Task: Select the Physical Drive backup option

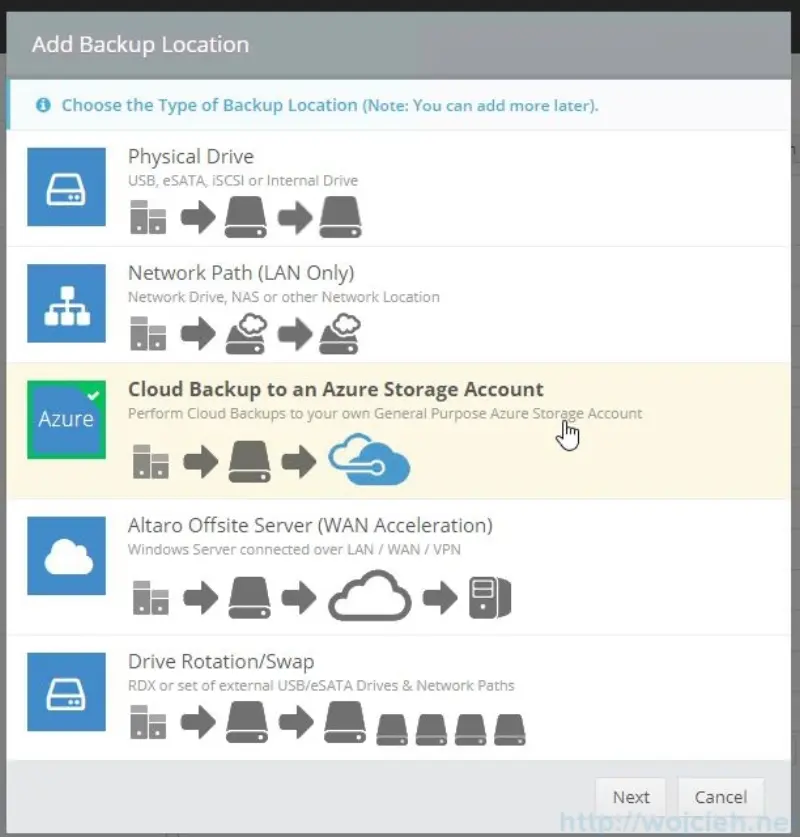Action: coord(190,157)
